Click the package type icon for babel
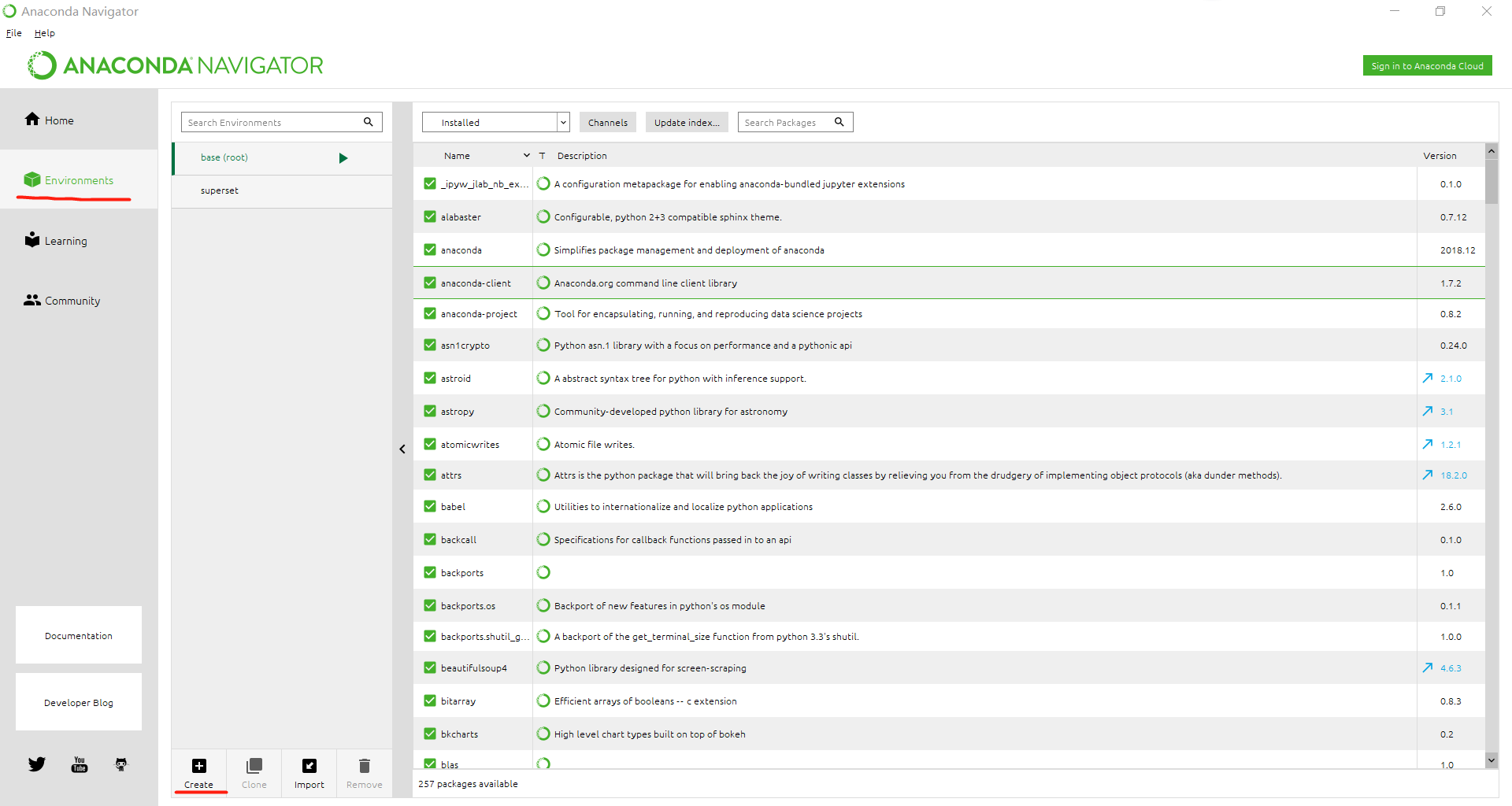Screen dimensions: 1512x806 pos(543,506)
